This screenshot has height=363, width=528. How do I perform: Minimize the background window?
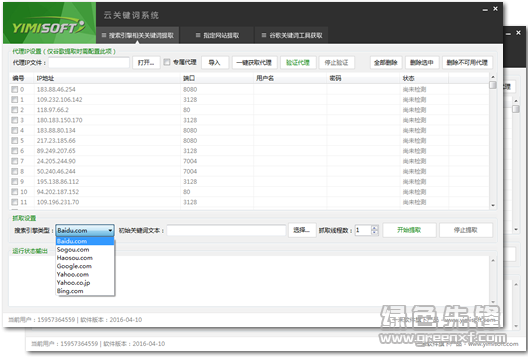click(x=508, y=33)
